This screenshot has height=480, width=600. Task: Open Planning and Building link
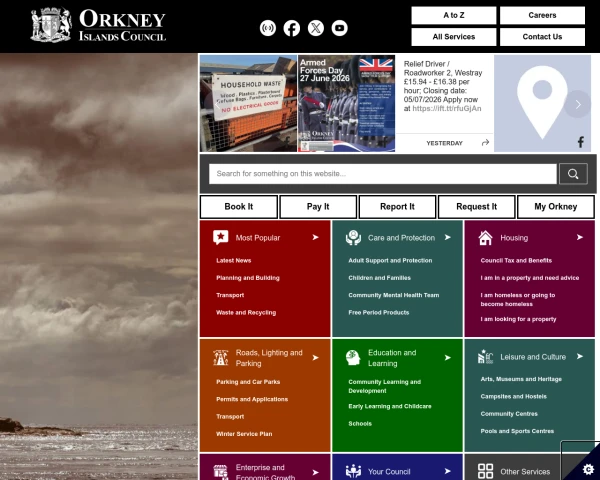tap(248, 278)
